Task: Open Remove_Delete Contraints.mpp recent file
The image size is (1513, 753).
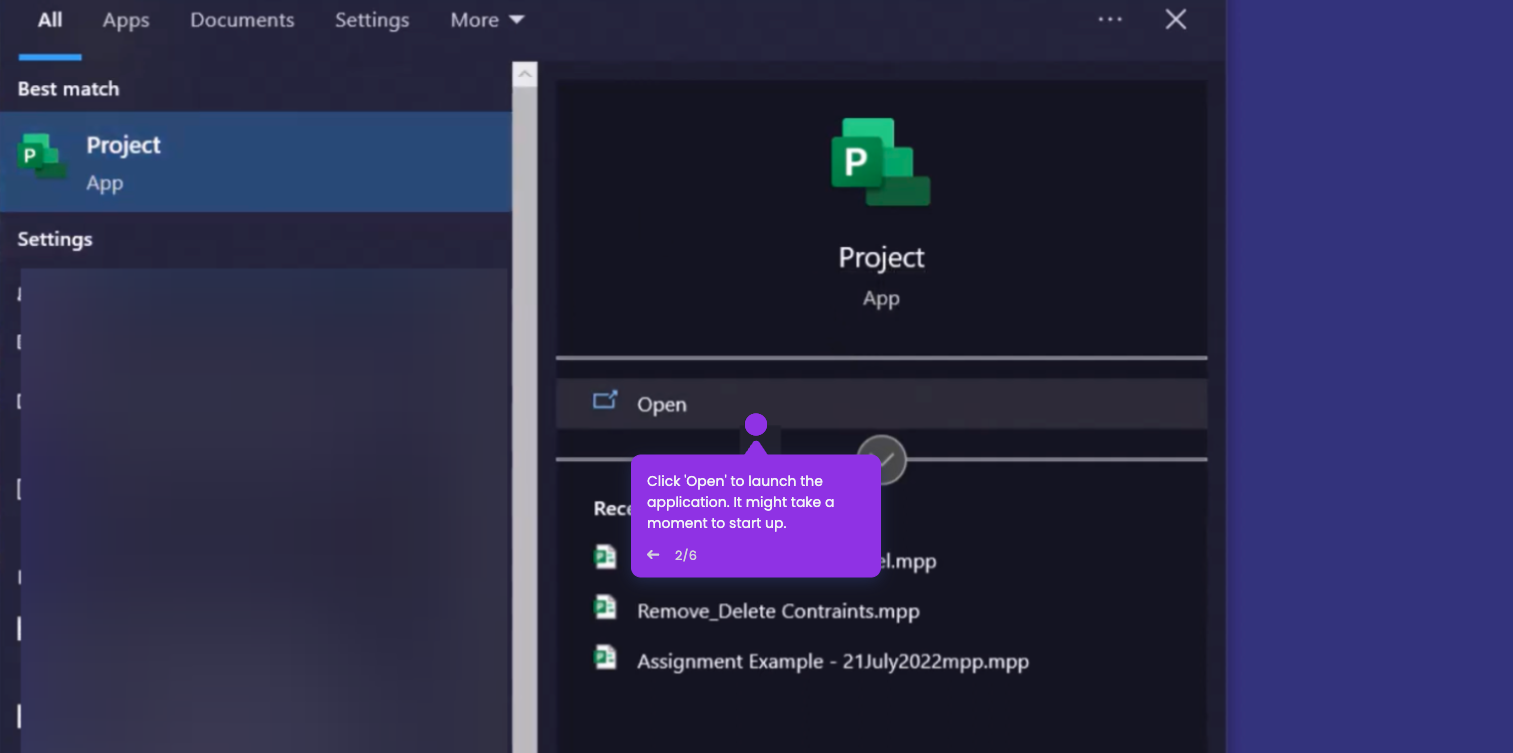Action: tap(778, 611)
